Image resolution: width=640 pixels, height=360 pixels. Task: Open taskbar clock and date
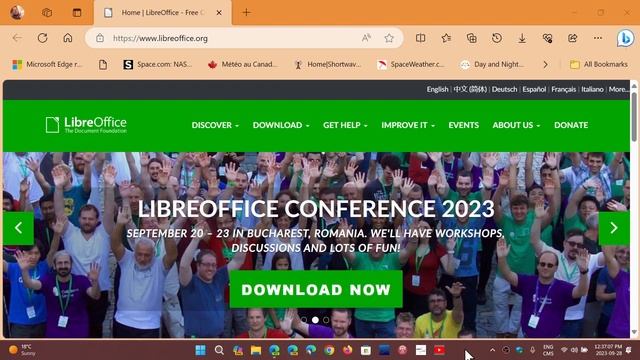(x=608, y=350)
